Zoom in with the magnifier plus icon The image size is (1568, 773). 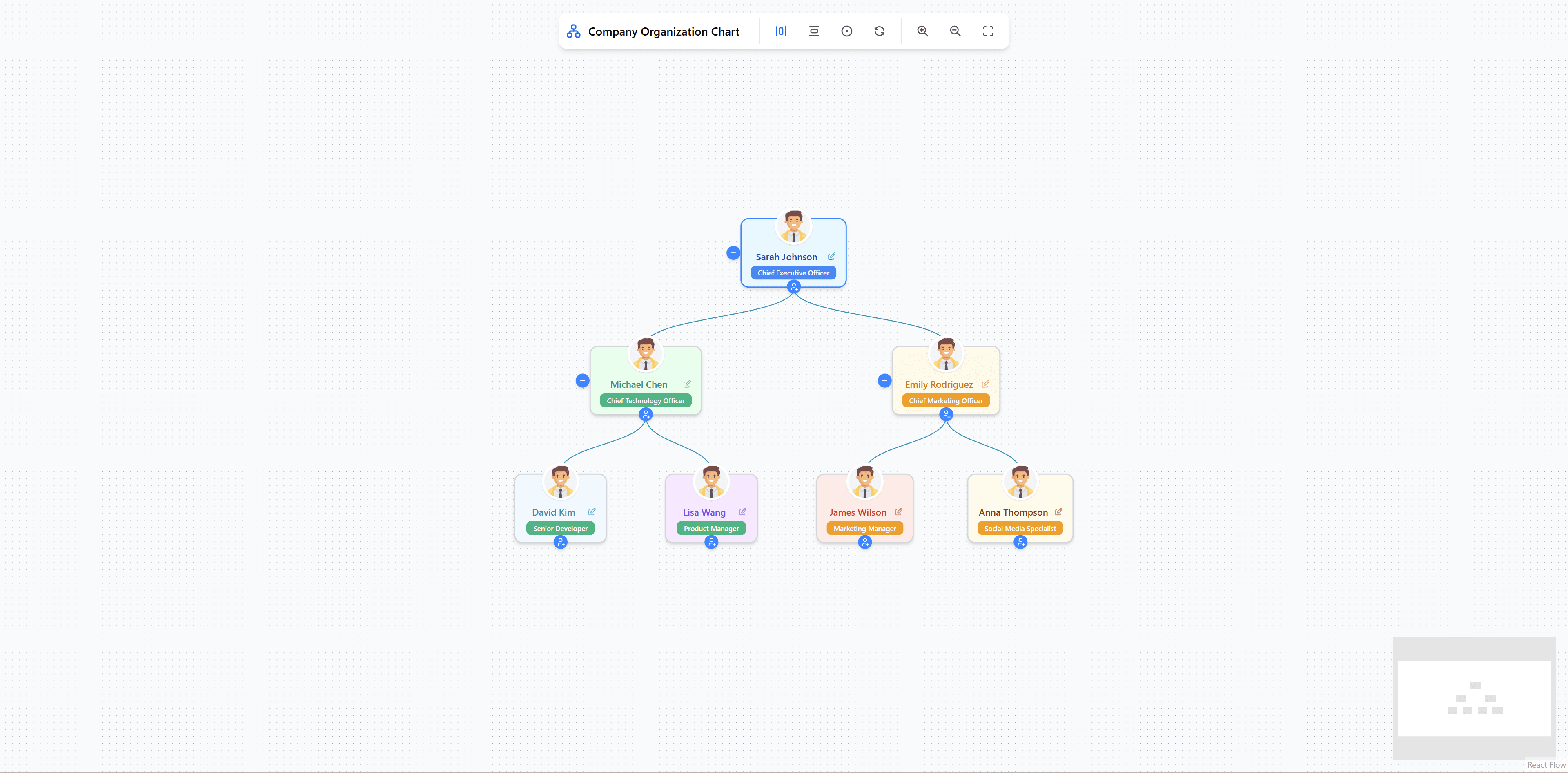click(x=922, y=31)
